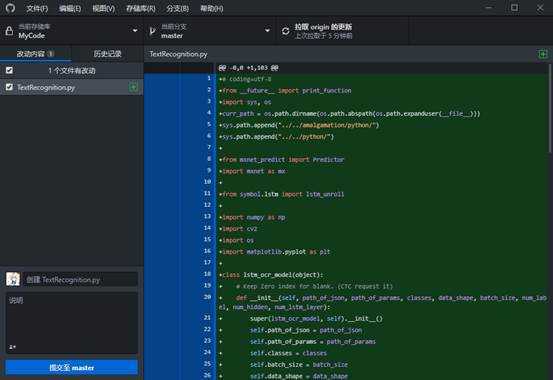Expand the current repository MyCode dropdown

pyautogui.click(x=72, y=31)
